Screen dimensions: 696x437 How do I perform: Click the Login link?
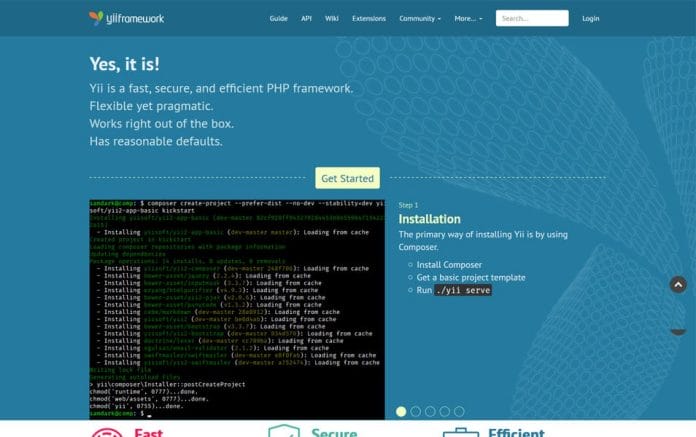(591, 18)
